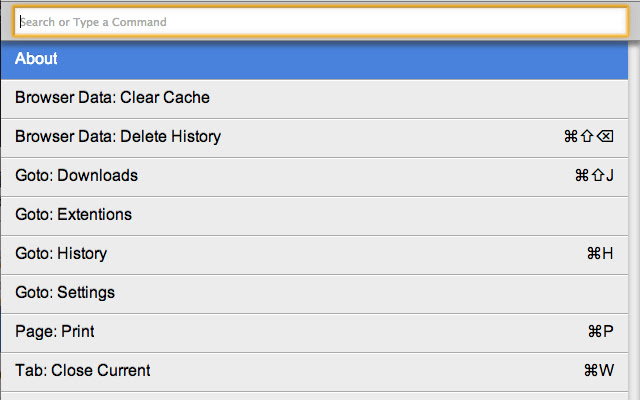Click the Search or Type a Command field

[320, 21]
